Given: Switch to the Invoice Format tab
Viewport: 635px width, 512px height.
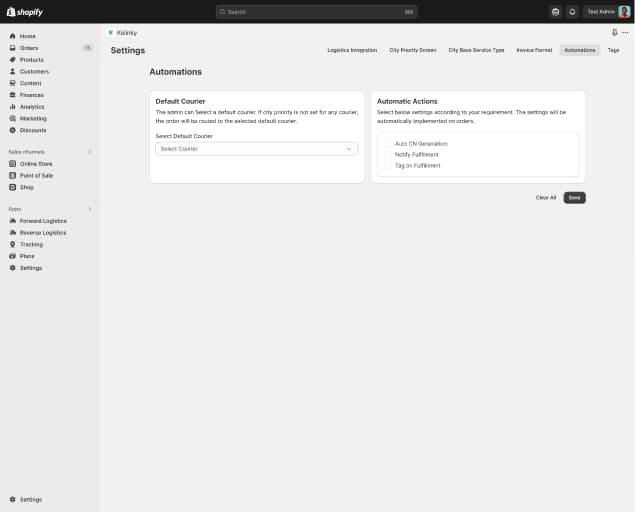Looking at the screenshot, I should pyautogui.click(x=534, y=50).
